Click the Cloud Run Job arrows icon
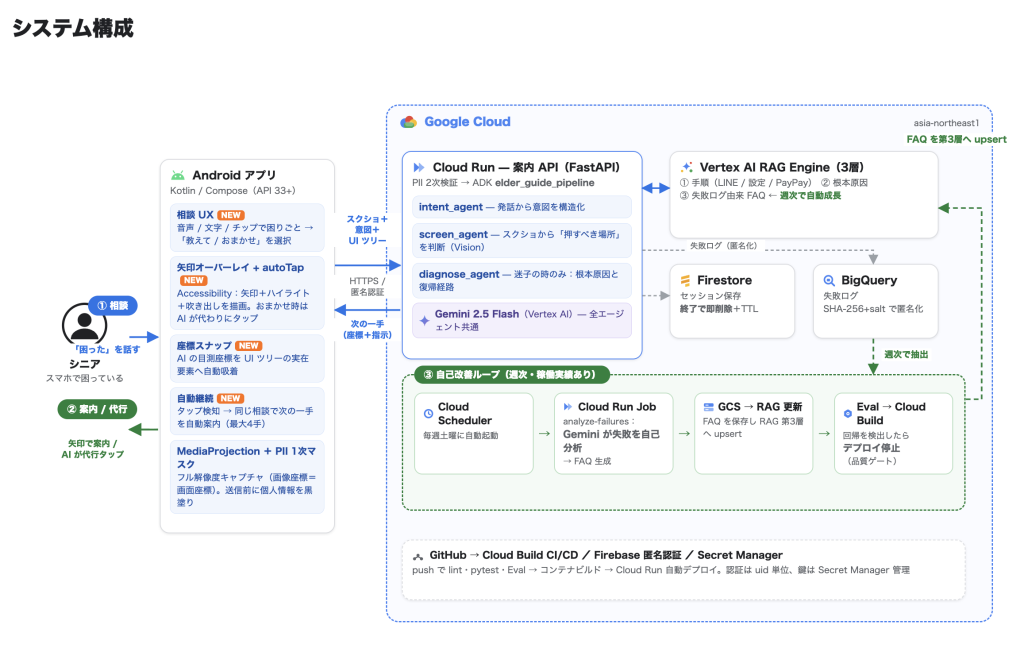 tap(568, 406)
